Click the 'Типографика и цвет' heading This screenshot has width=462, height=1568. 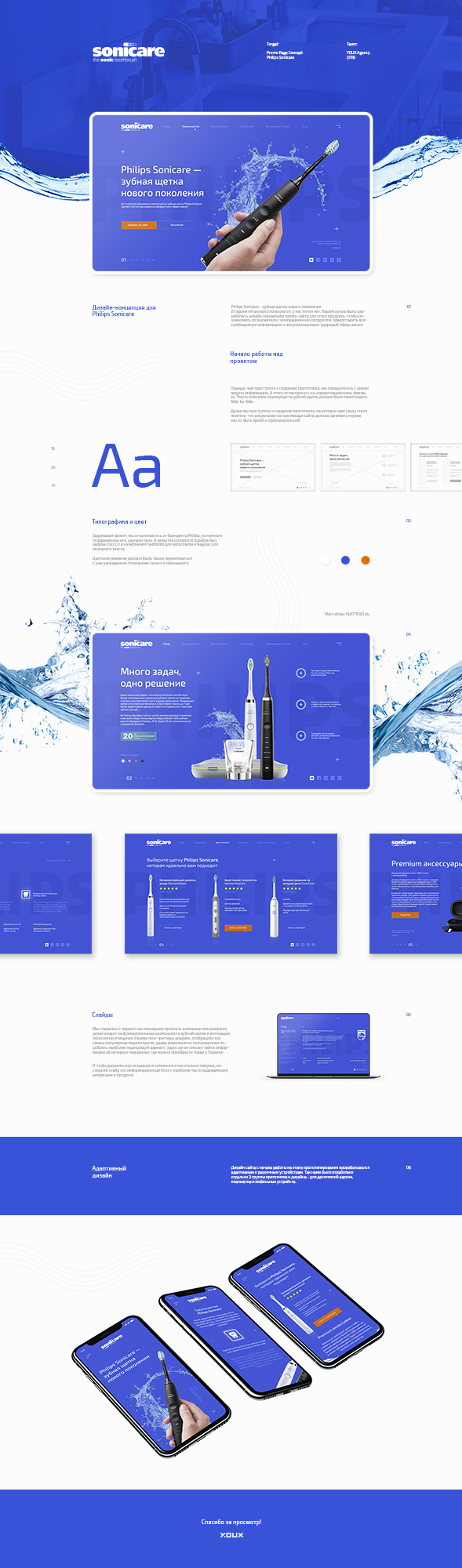[x=119, y=521]
